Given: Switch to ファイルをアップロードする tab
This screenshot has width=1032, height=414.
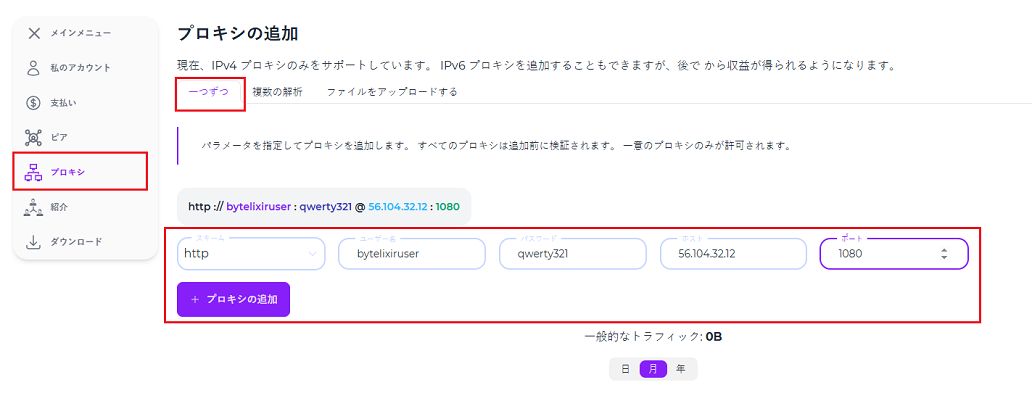Looking at the screenshot, I should tap(392, 92).
